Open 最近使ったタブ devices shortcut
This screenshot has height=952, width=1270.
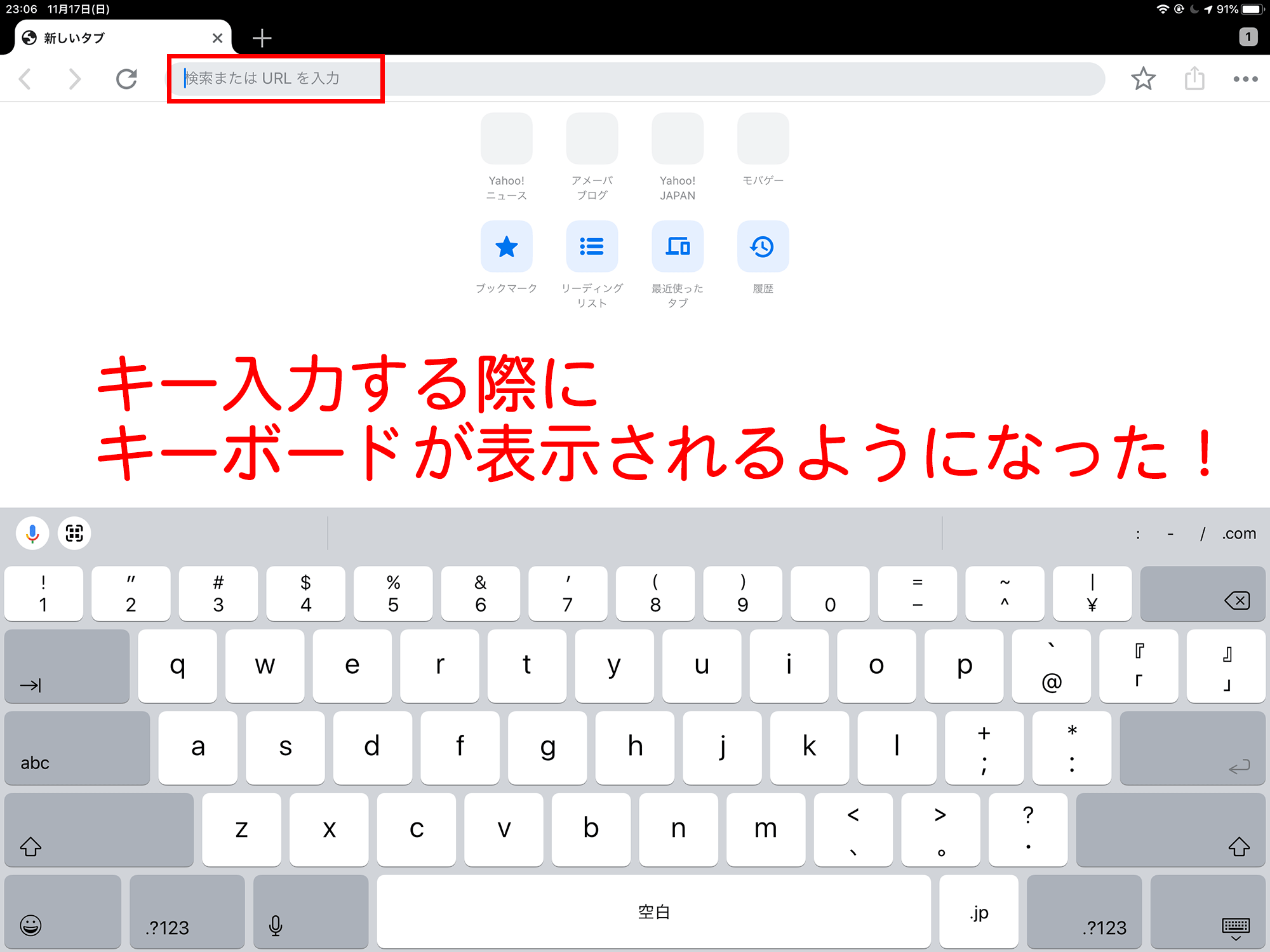(678, 265)
